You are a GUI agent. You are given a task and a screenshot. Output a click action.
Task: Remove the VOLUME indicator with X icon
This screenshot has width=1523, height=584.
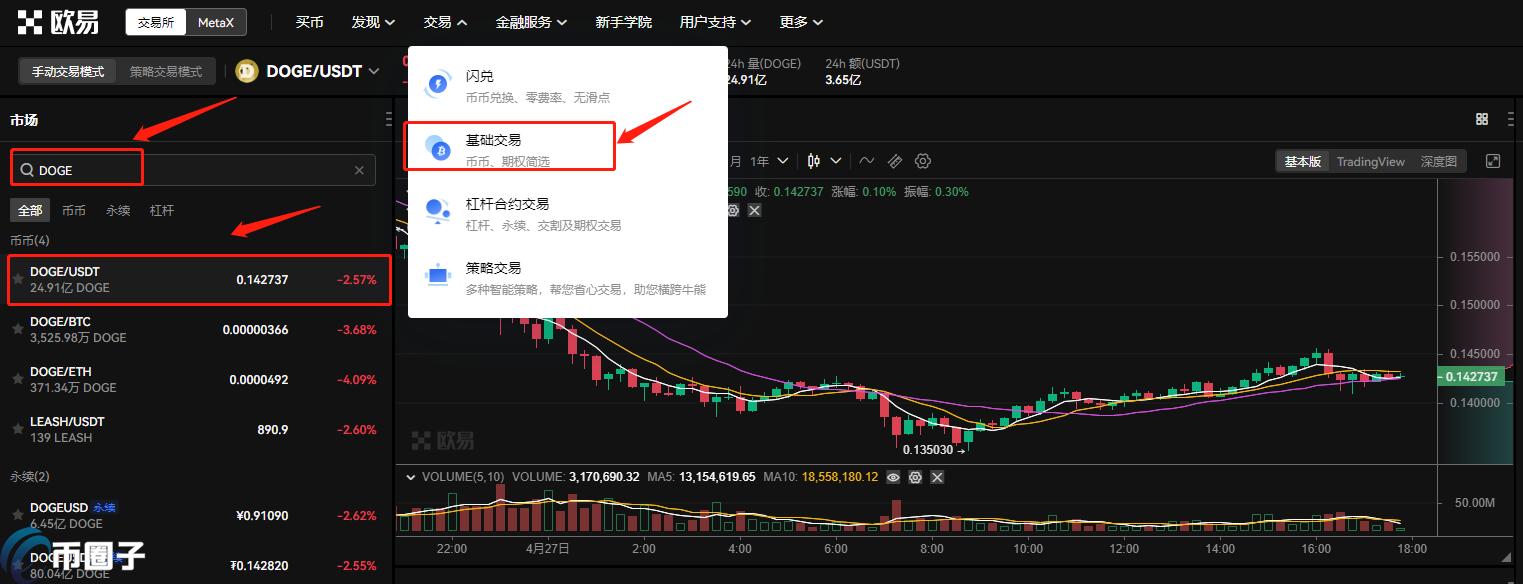point(937,478)
